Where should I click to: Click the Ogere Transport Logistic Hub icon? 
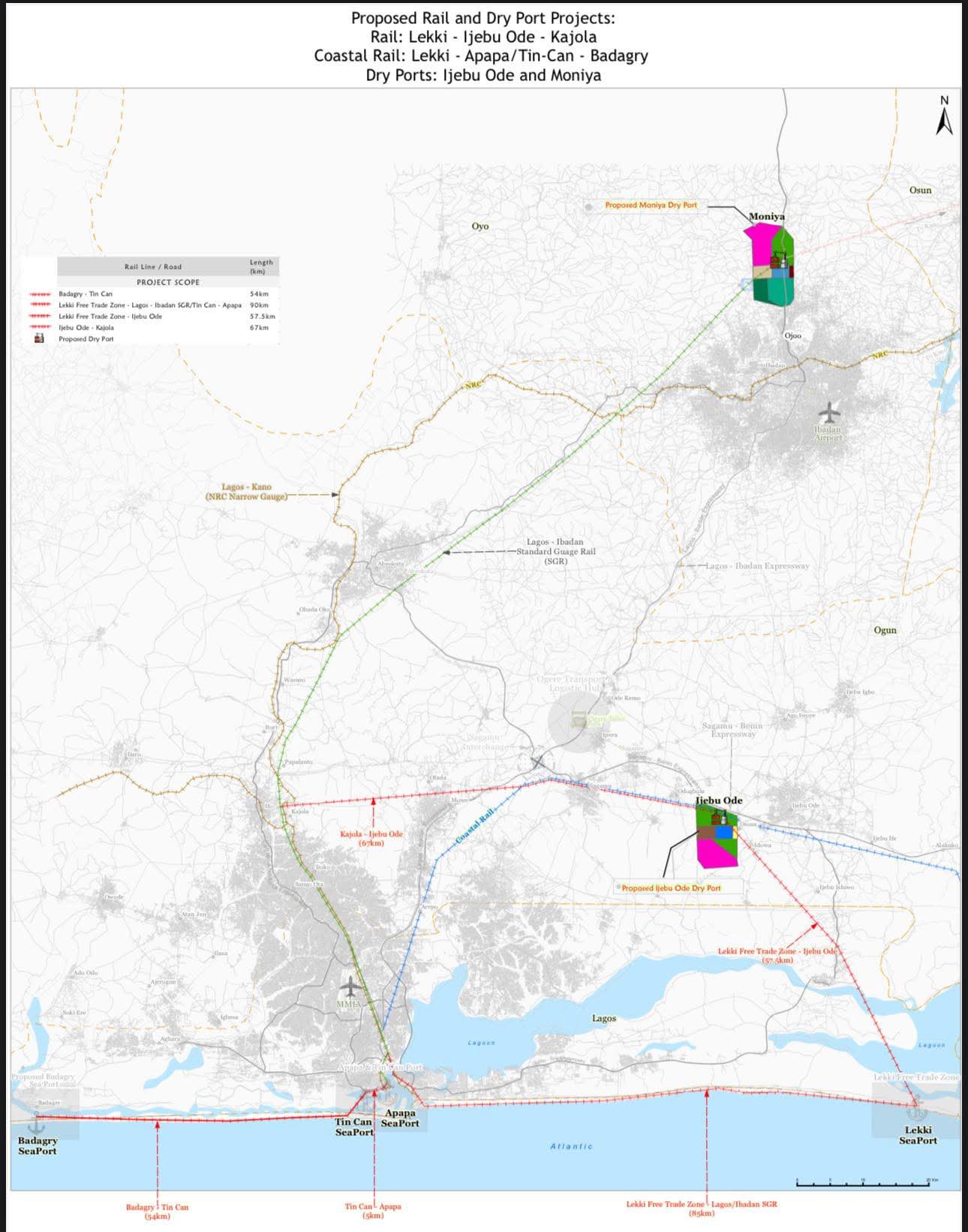pyautogui.click(x=578, y=720)
